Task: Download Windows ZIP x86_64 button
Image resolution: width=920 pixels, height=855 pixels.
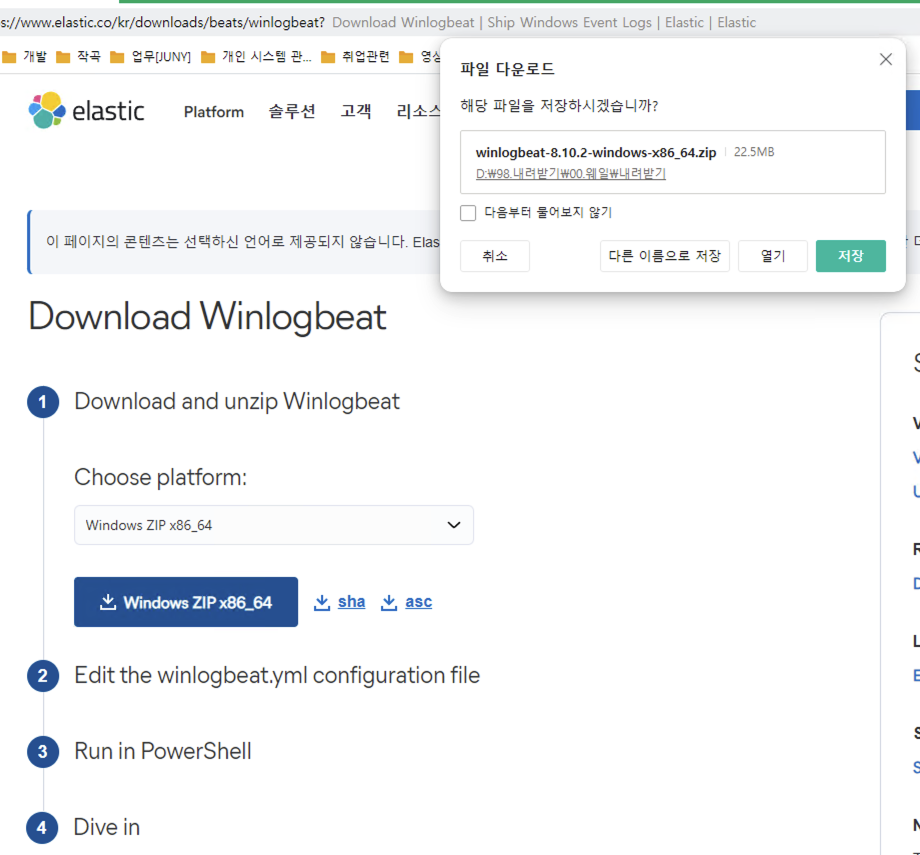Action: [x=185, y=602]
